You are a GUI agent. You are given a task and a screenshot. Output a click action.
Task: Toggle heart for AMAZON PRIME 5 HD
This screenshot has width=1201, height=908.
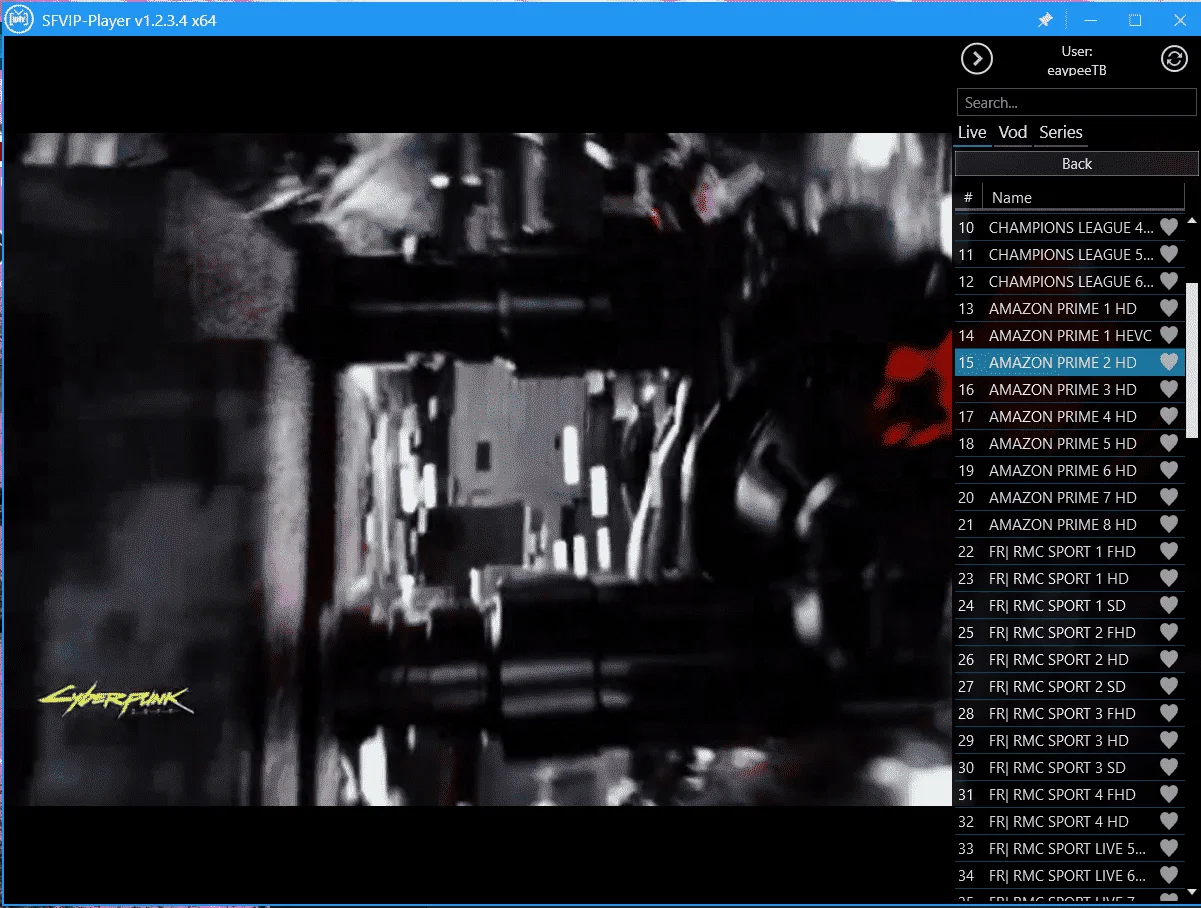coord(1168,443)
